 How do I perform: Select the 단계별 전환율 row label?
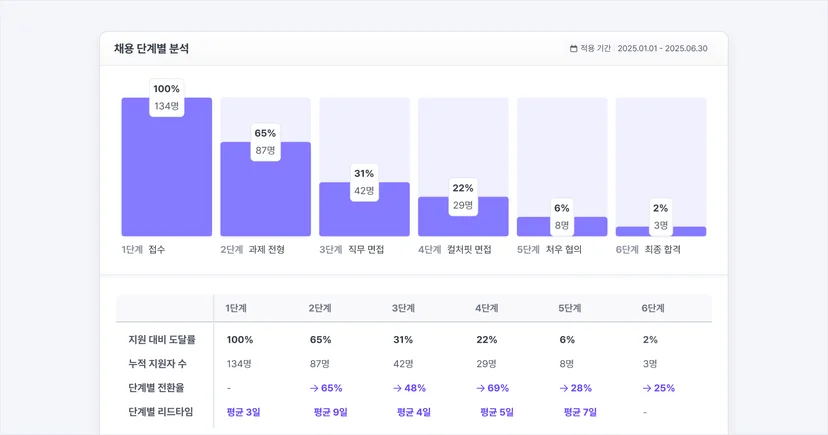click(x=156, y=388)
